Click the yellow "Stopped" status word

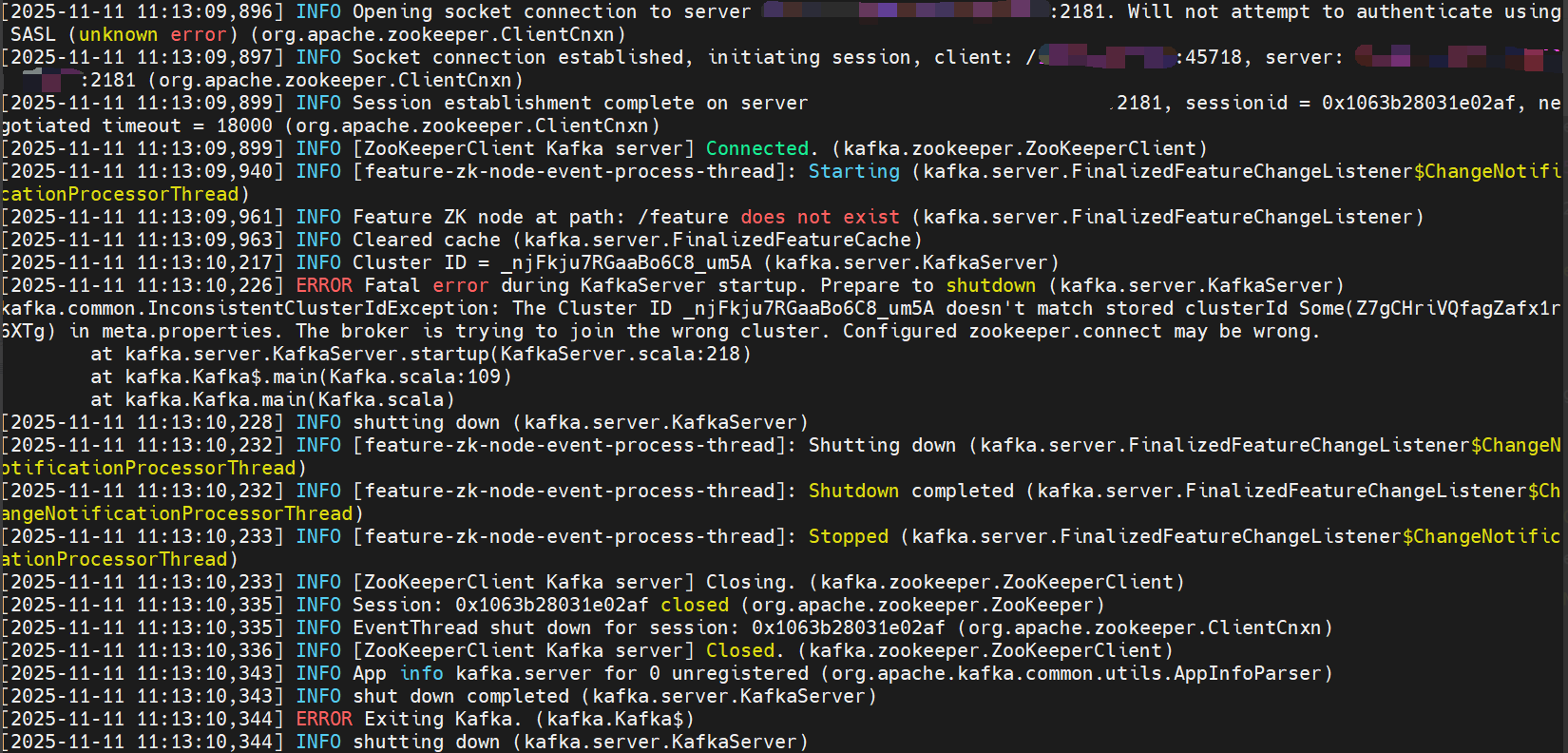click(848, 536)
